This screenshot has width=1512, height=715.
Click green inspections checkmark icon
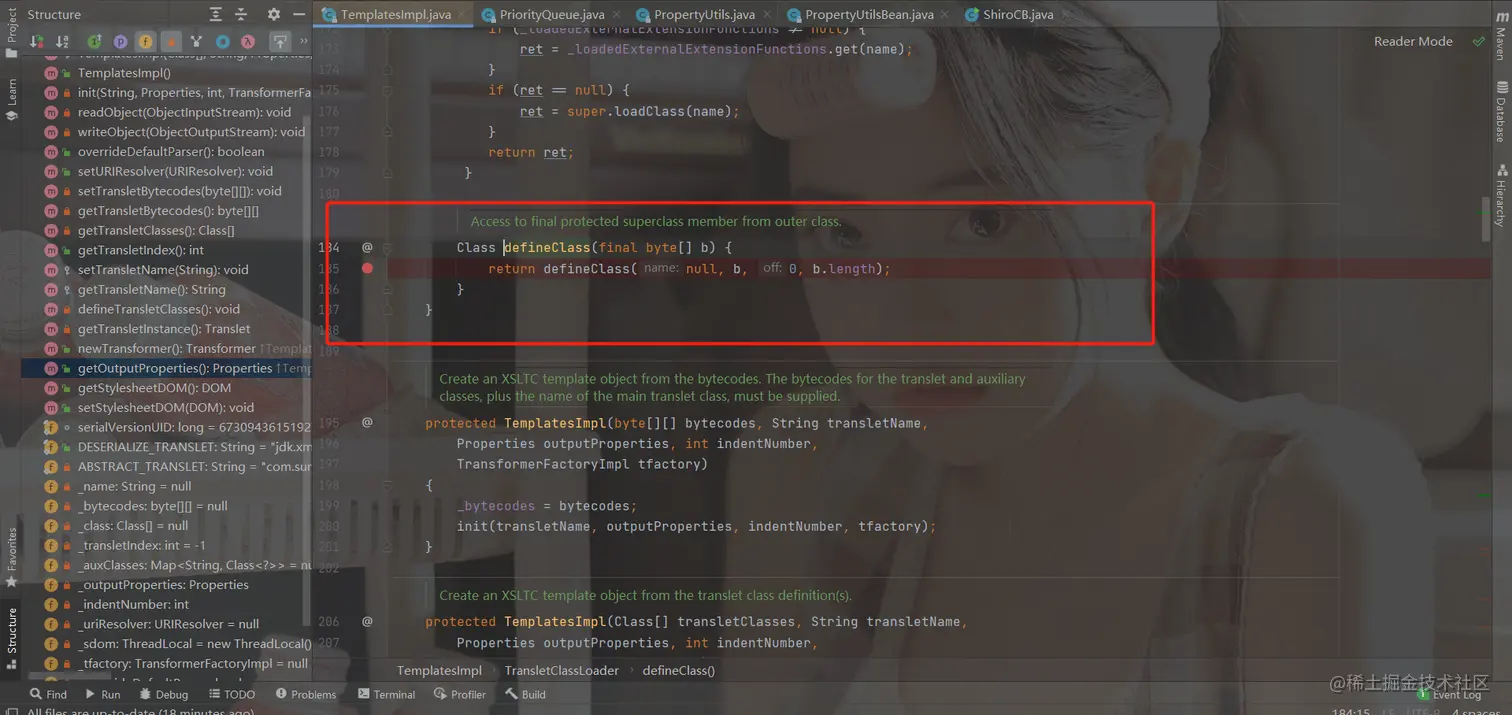point(1478,41)
